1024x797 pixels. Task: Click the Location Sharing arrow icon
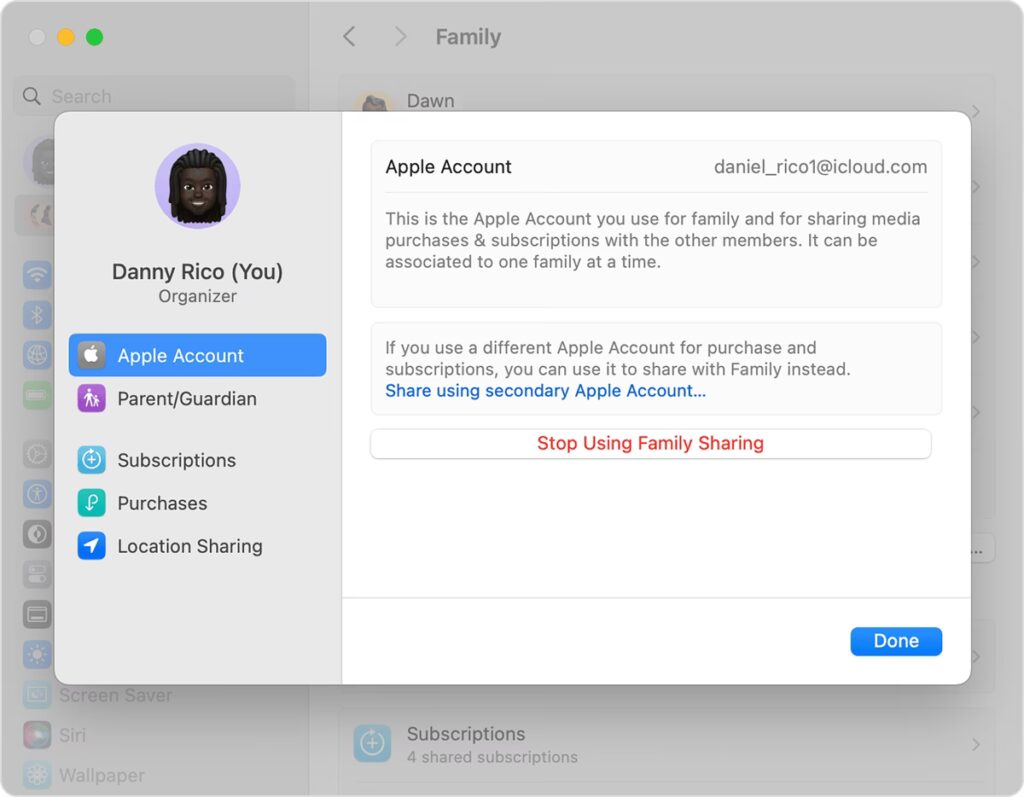point(92,546)
